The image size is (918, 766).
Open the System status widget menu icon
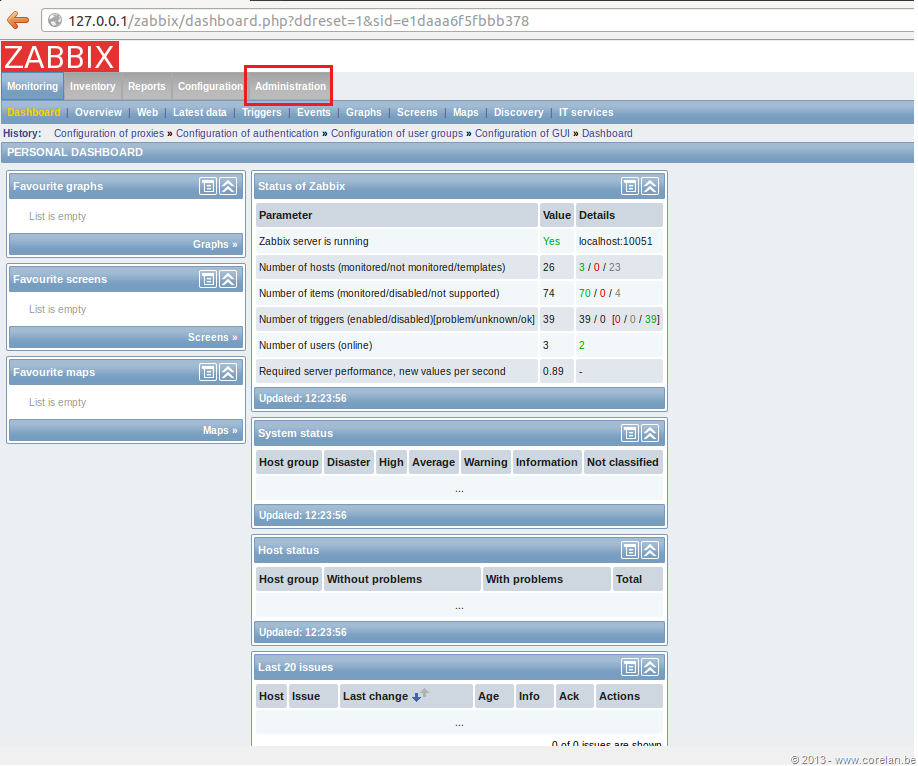tap(630, 433)
